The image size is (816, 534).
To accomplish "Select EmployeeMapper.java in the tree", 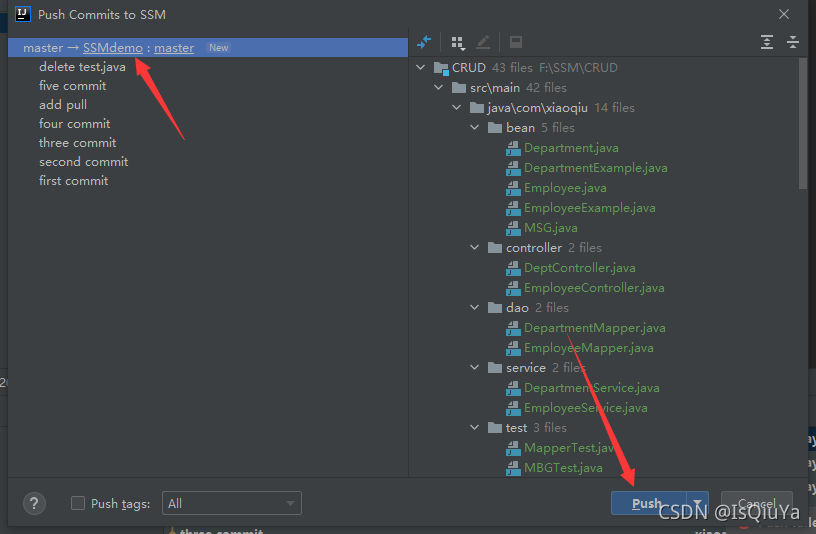I will [x=589, y=348].
